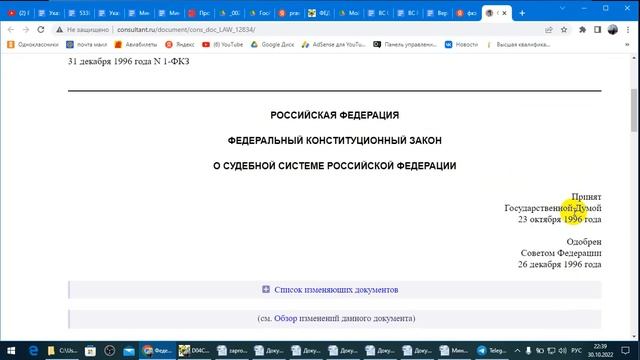Open the 'почта майл' bookmark

87,44
